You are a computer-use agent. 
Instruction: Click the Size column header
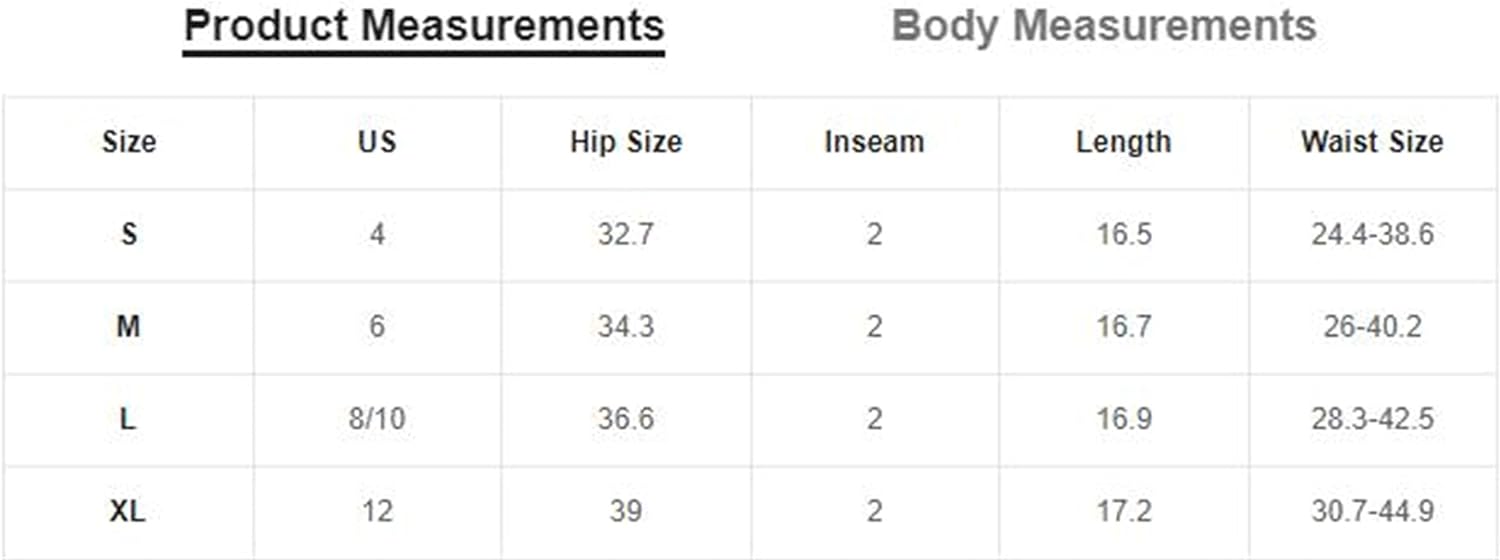pyautogui.click(x=129, y=142)
